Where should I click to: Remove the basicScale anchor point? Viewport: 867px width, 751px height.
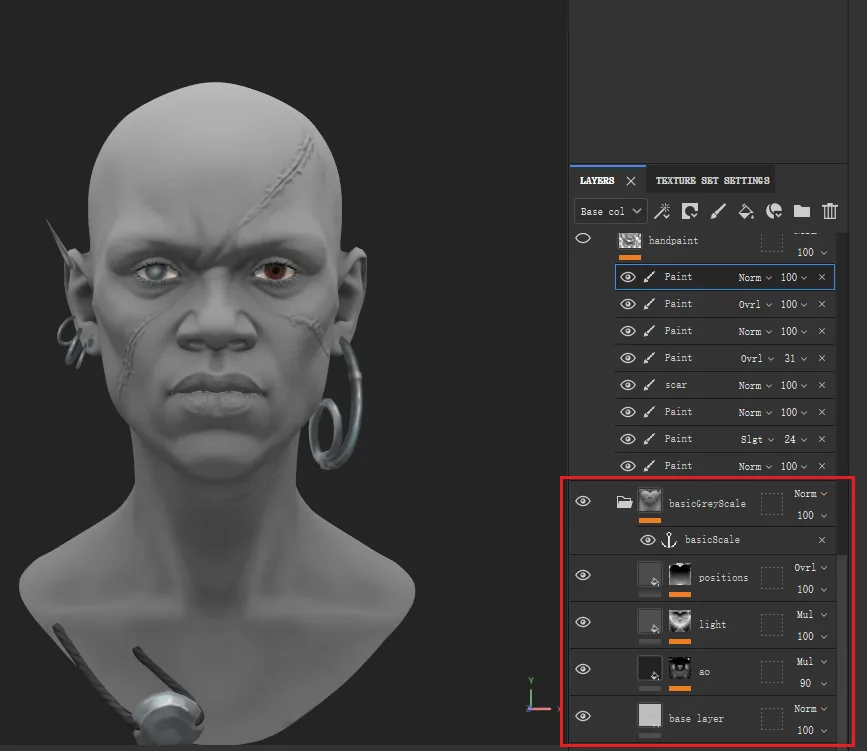tap(822, 540)
